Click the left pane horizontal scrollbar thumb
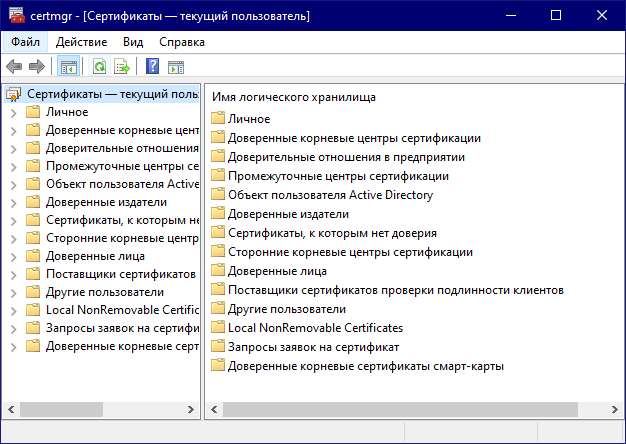Screen dimensions: 626x444 [x=61, y=409]
